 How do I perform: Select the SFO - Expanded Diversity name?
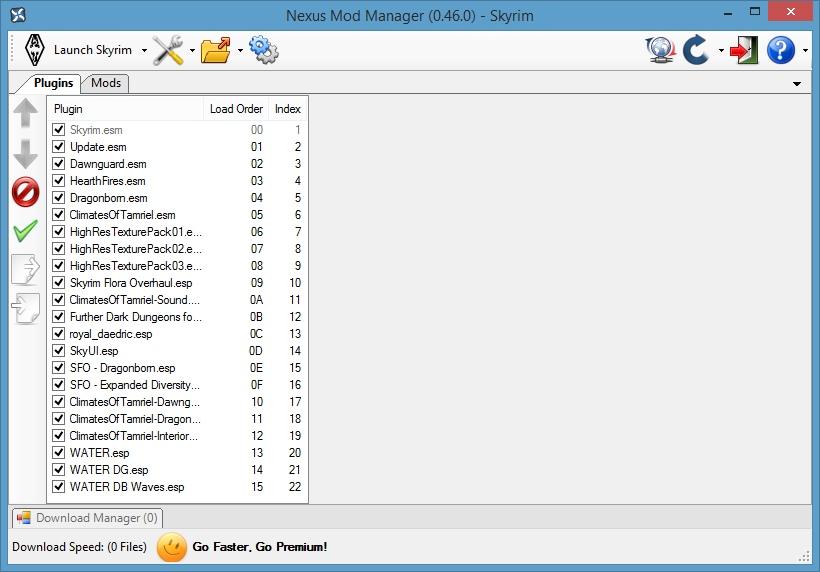point(135,385)
